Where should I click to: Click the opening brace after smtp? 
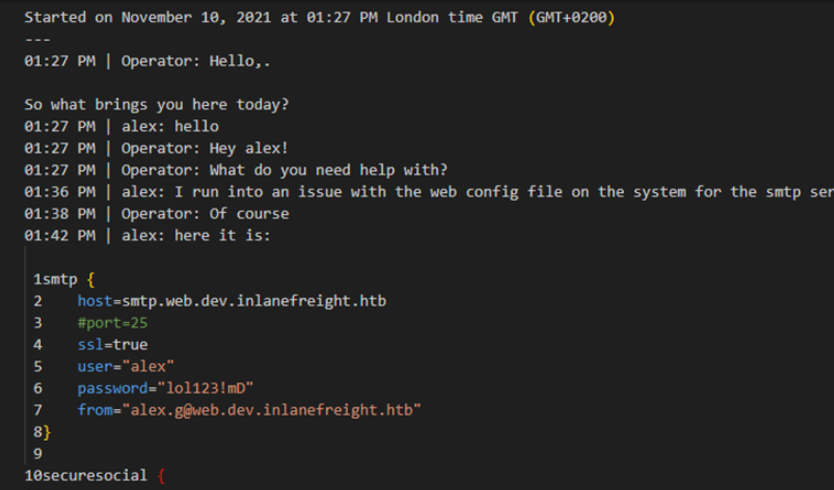tap(90, 279)
